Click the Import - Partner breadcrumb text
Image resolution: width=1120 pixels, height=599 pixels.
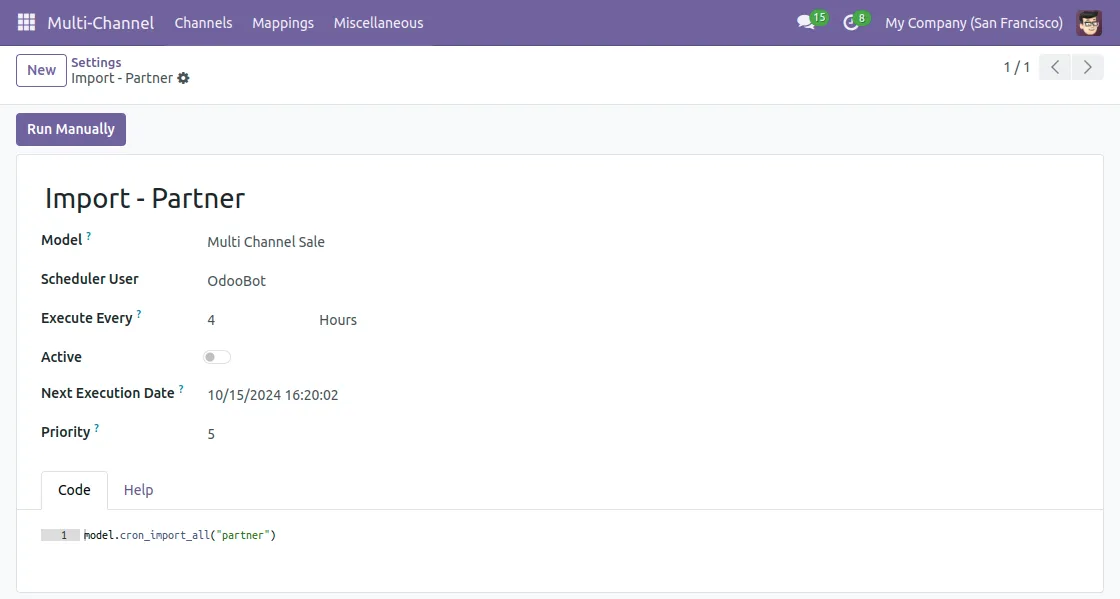tap(122, 78)
